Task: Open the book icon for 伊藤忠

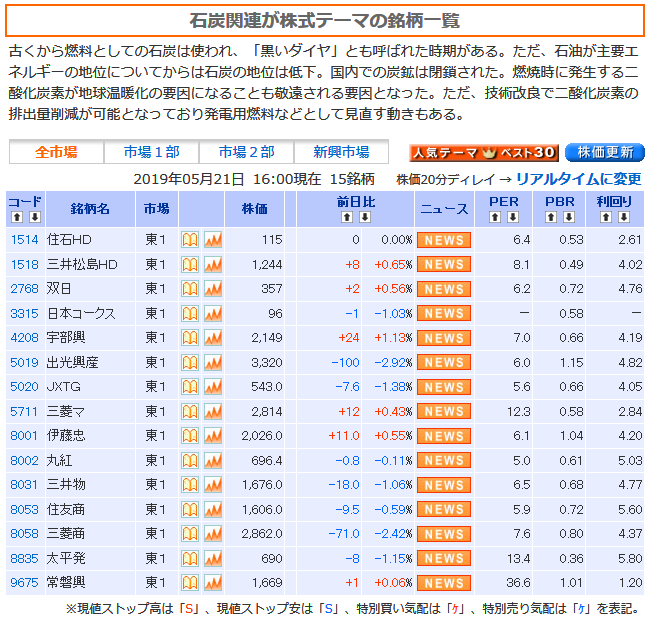Action: point(190,436)
